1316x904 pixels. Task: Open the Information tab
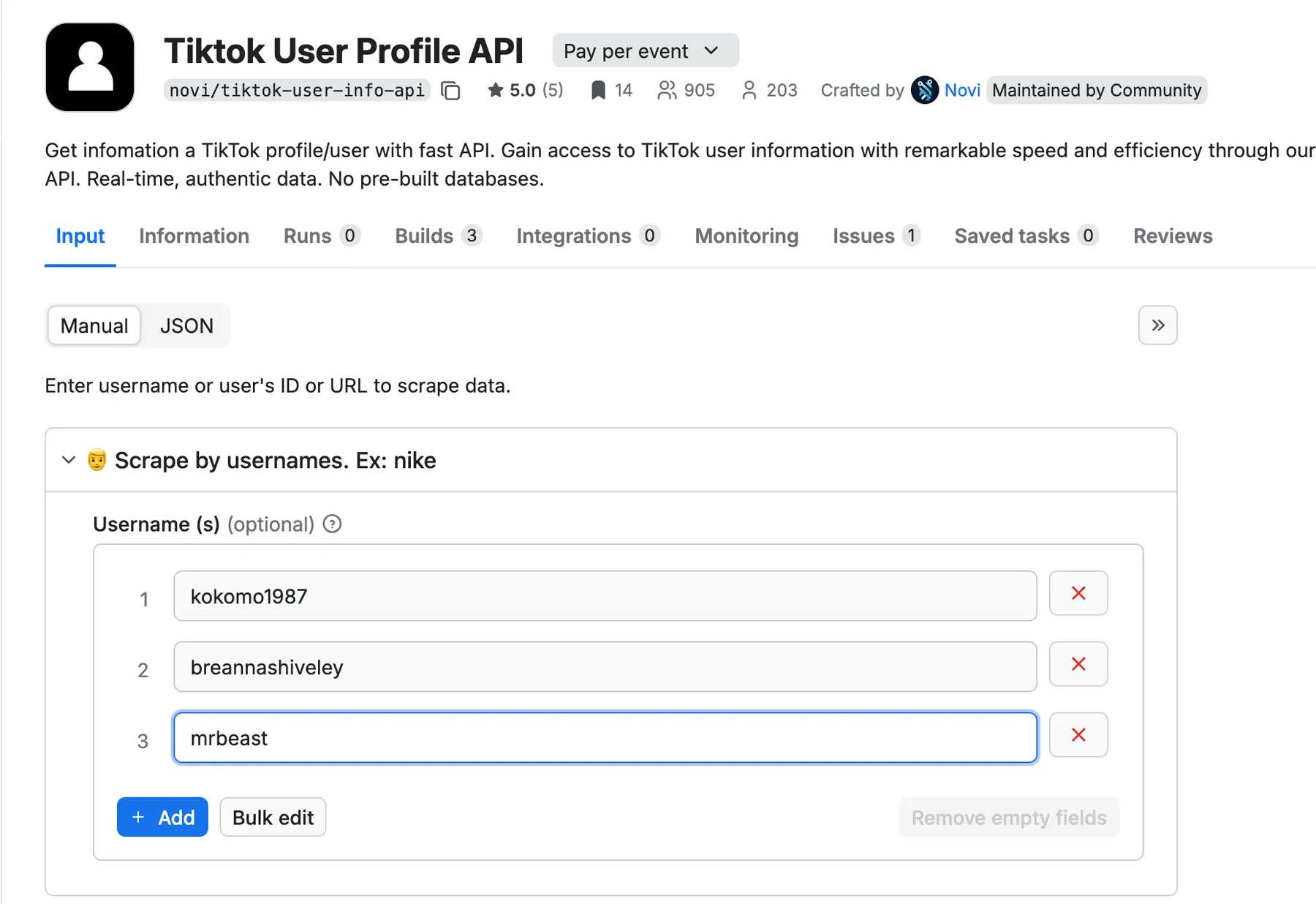click(x=194, y=236)
